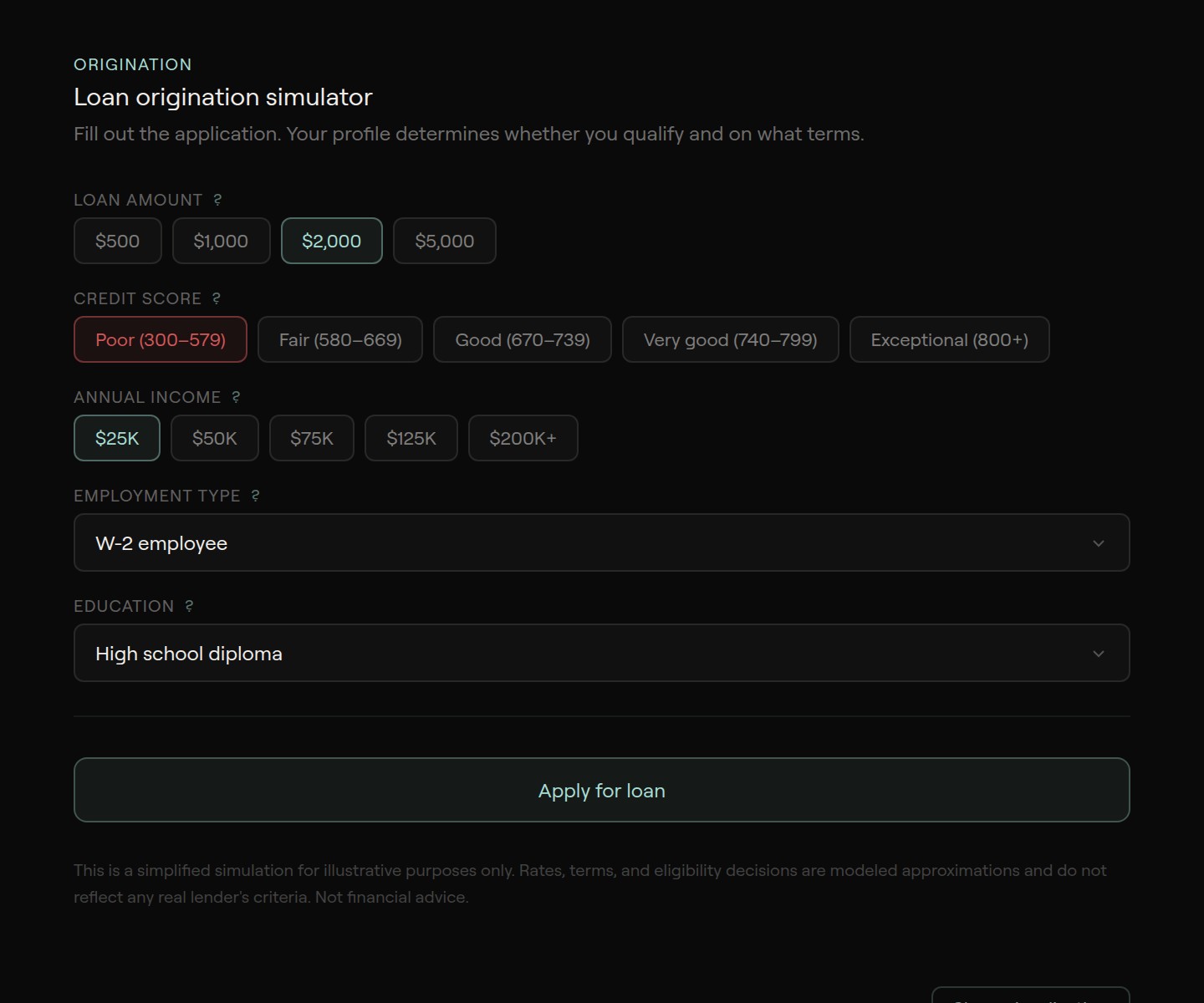1204x1003 pixels.
Task: Select the Very good (740–799) credit score
Action: point(730,339)
